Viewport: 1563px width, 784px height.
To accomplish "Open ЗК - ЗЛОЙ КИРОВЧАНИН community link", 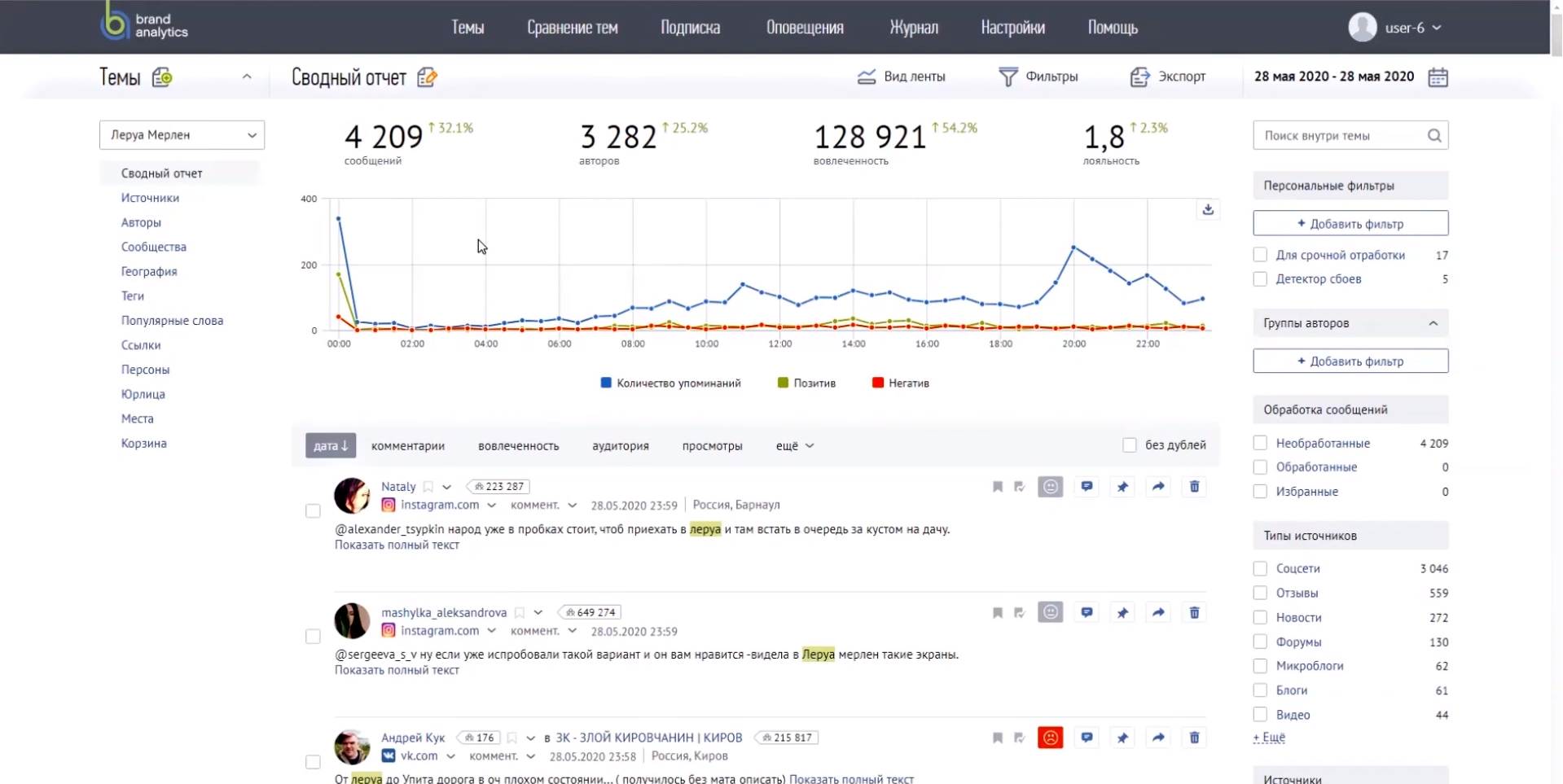I will (649, 738).
